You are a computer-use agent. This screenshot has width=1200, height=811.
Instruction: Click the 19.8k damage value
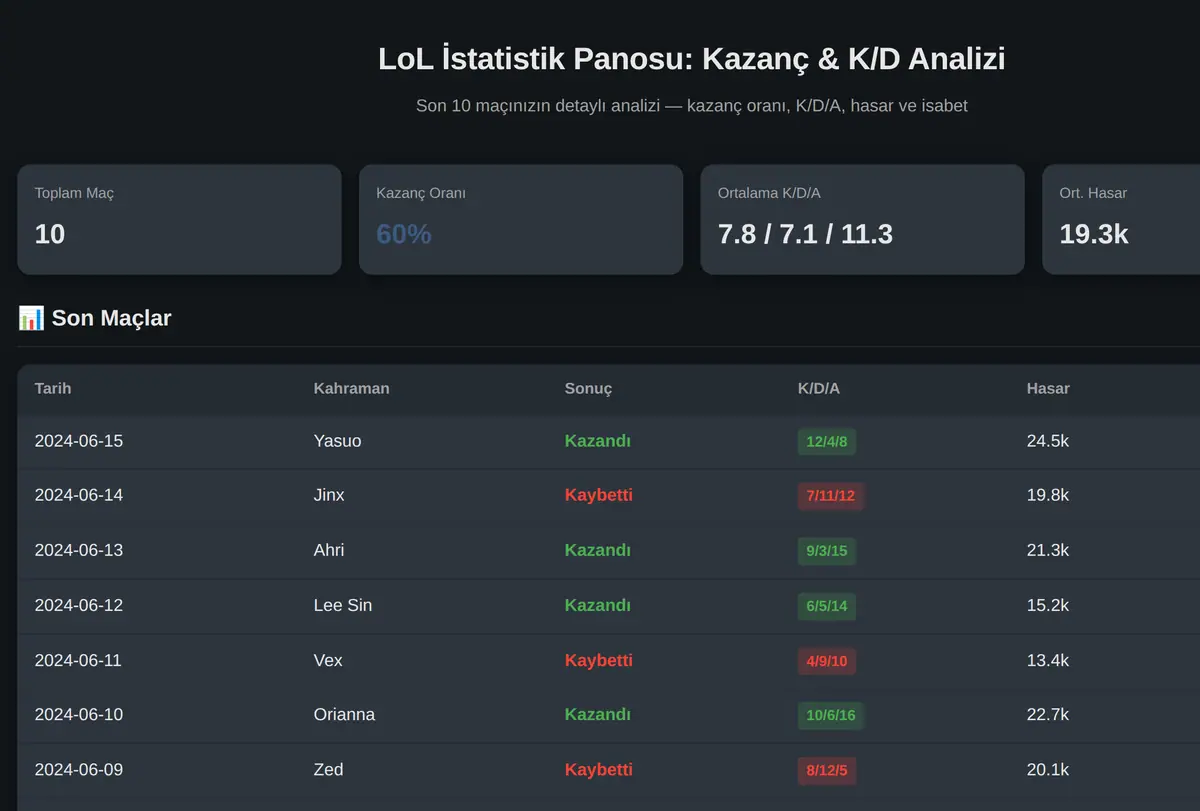1048,495
